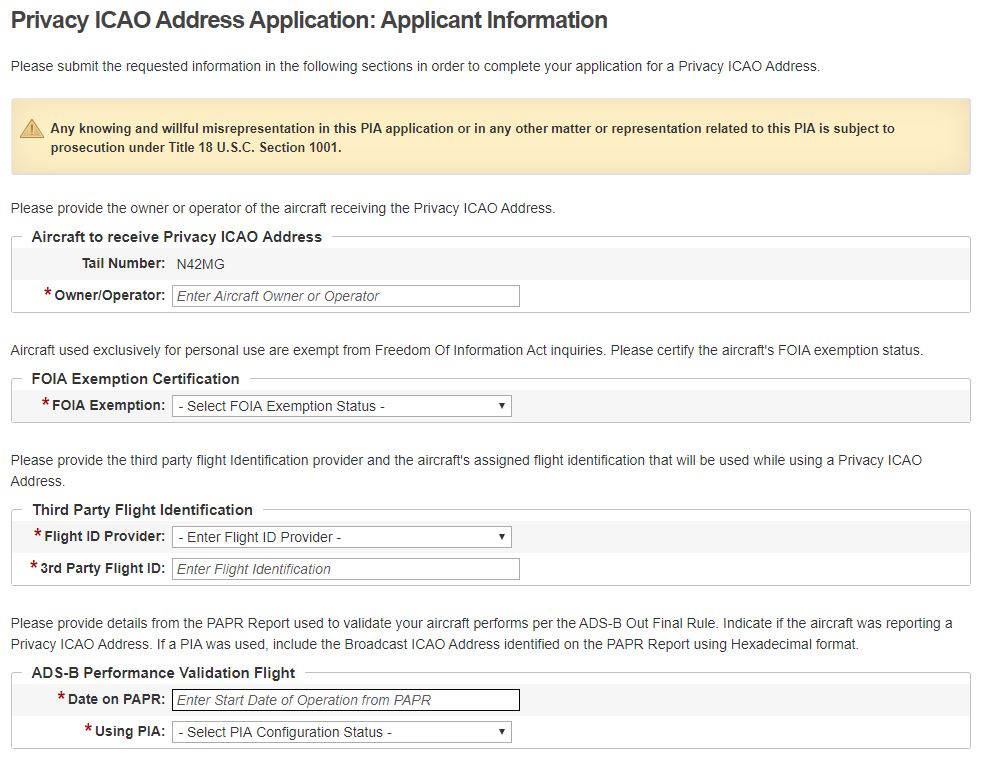Click the "Flight ID Provider:" label
The height and width of the screenshot is (770, 985).
104,536
